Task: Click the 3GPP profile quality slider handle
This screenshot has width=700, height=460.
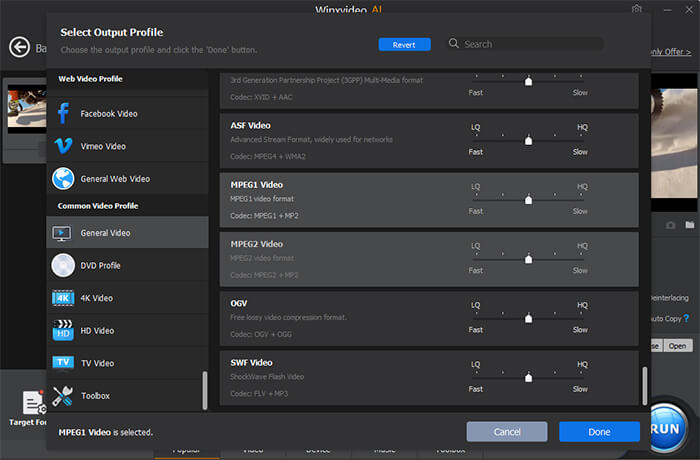Action: 529,81
